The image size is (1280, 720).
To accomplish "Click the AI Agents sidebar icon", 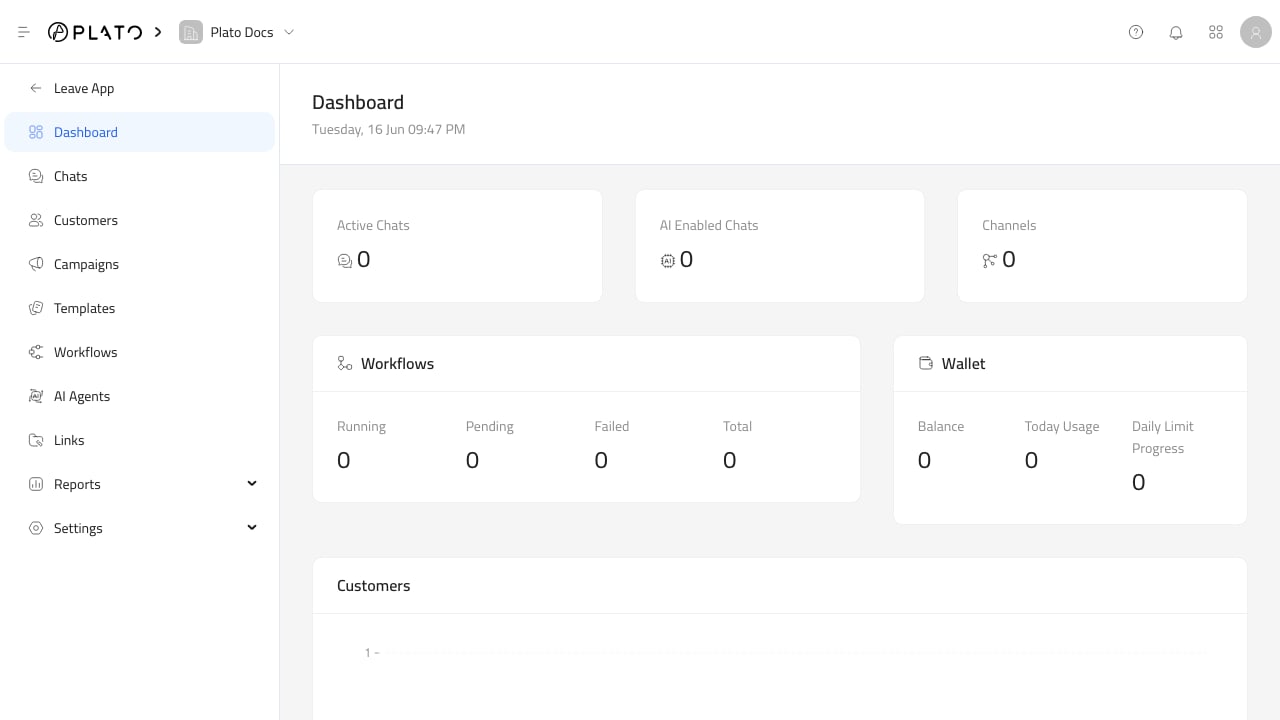I will coord(36,396).
